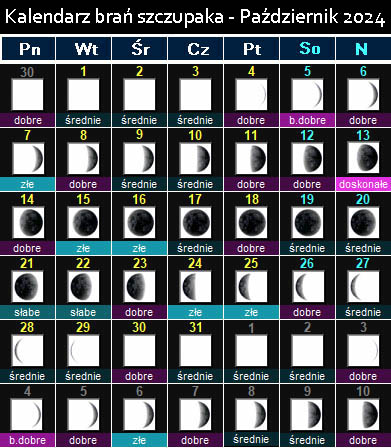Viewport: 391px width, 448px height.
Task: Open the moon phase image for October 20
Action: (x=363, y=222)
